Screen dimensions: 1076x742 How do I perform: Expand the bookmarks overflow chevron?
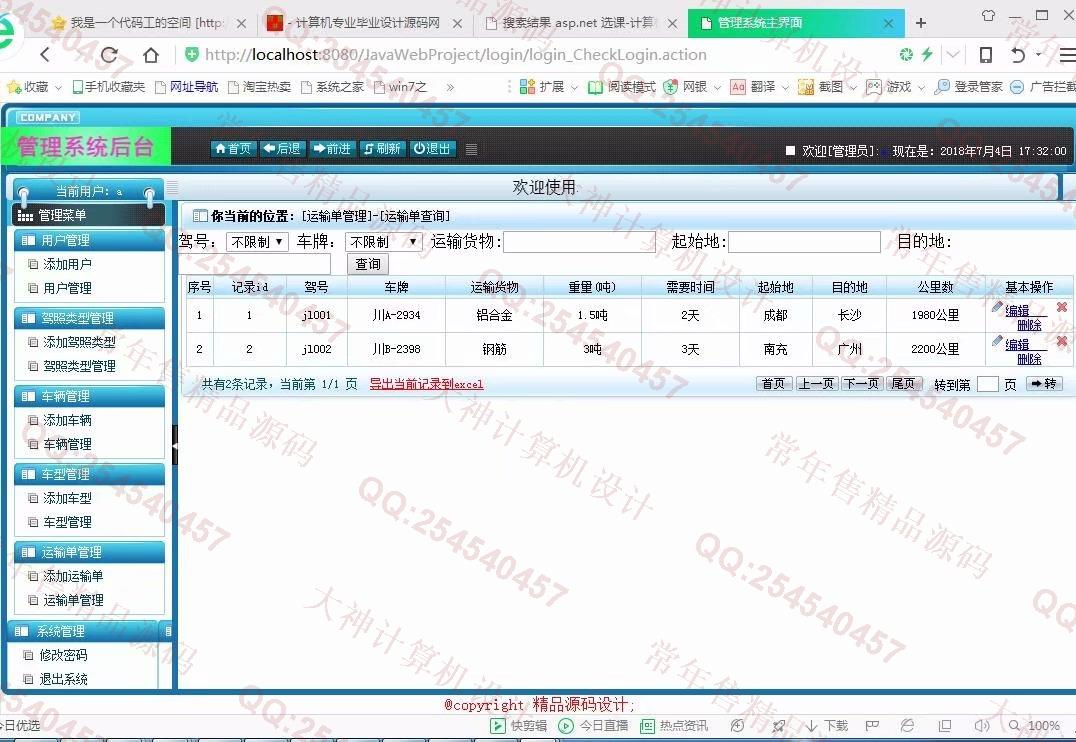pyautogui.click(x=450, y=87)
